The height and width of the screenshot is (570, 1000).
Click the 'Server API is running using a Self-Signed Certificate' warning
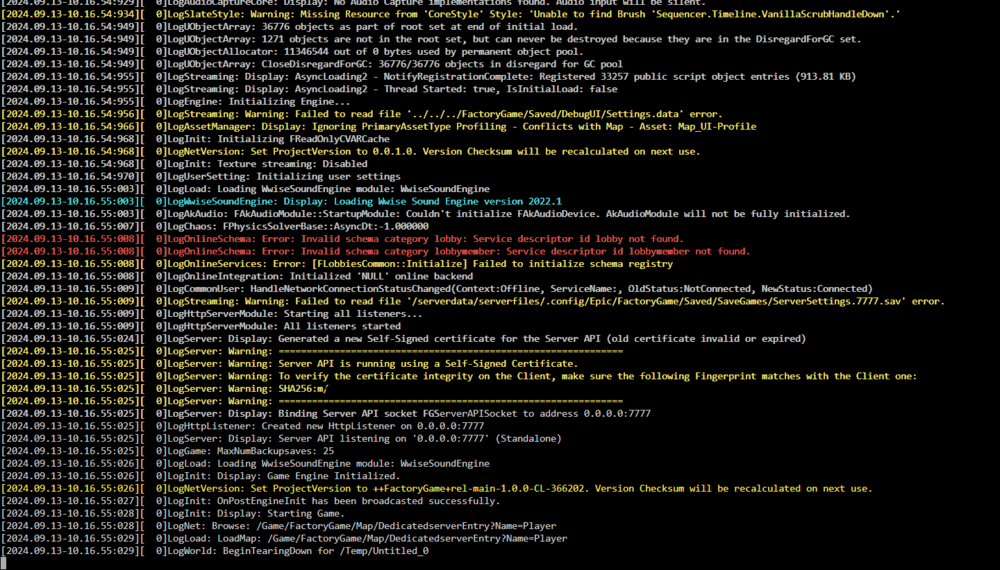(x=290, y=363)
